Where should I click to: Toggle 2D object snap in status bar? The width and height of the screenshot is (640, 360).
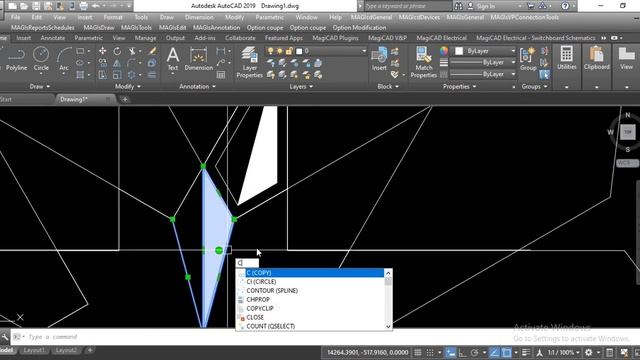(507, 353)
